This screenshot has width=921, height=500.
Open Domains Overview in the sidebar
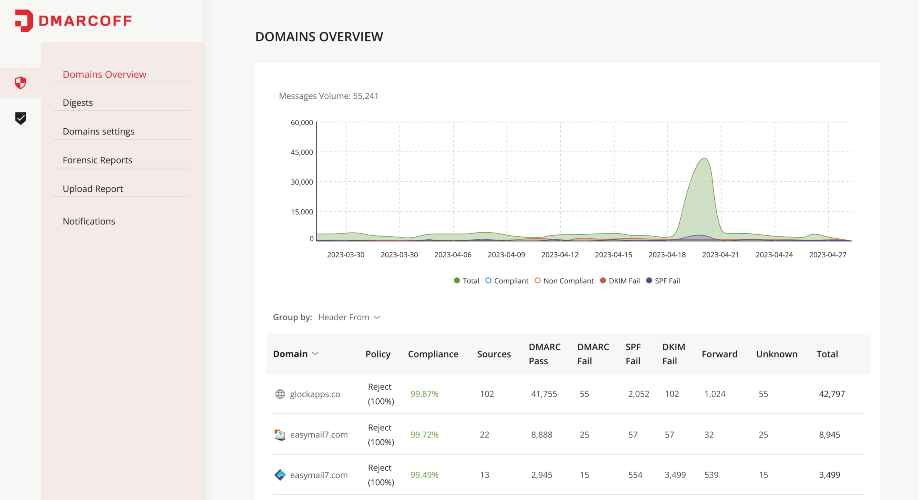[x=104, y=74]
